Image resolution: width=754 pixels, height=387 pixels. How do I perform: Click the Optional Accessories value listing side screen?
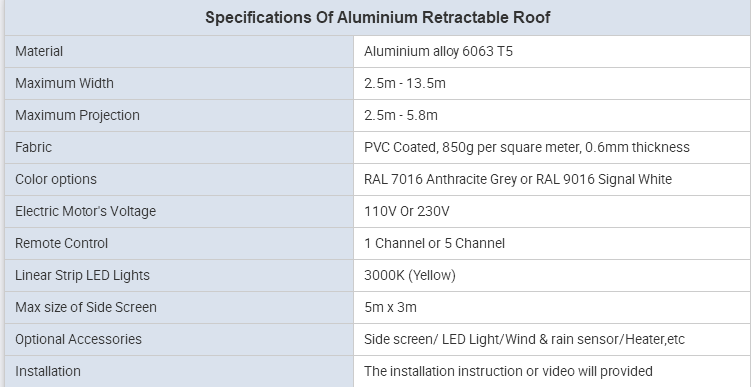coord(524,339)
